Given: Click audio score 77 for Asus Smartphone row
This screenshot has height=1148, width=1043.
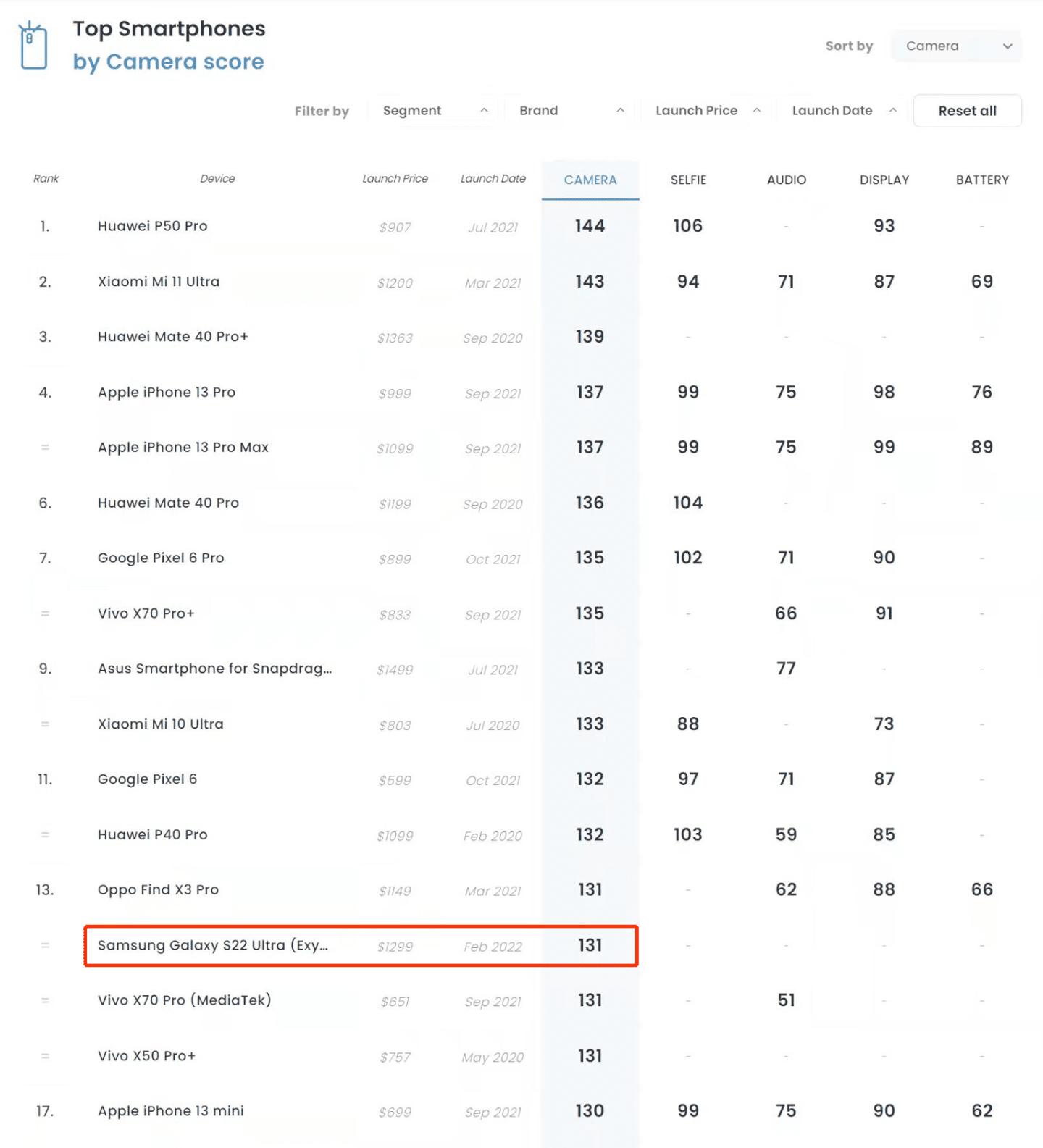Looking at the screenshot, I should coord(787,669).
